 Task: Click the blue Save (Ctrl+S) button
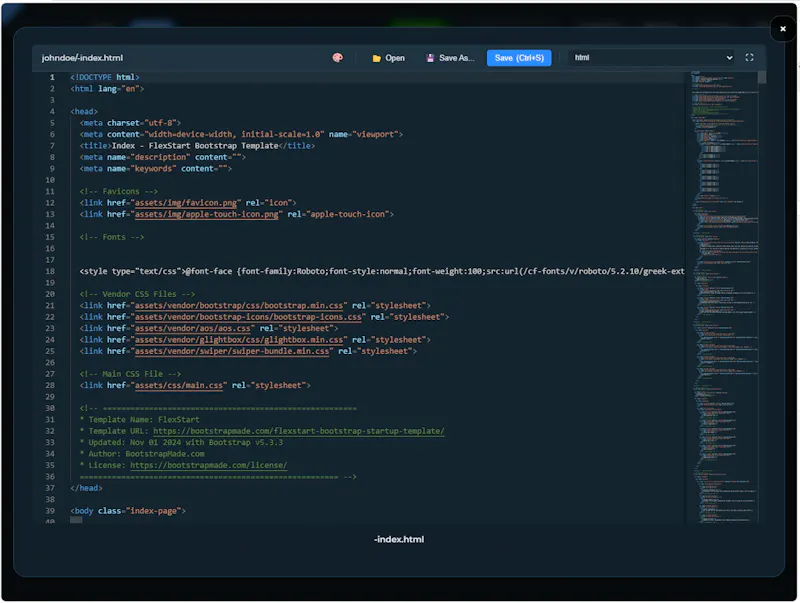click(519, 58)
